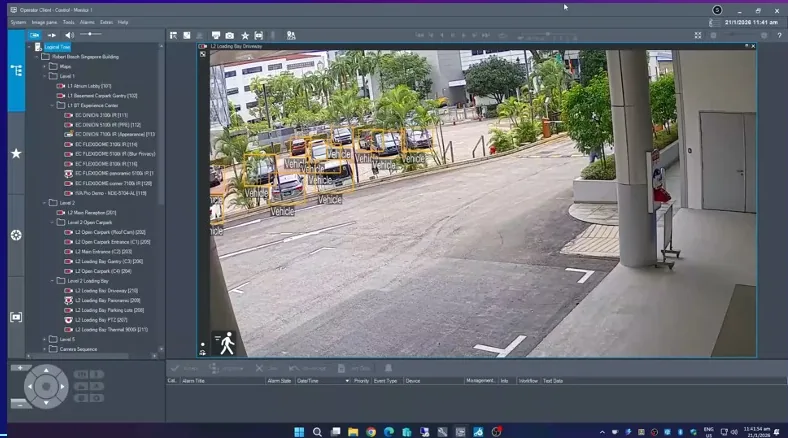Collapse the L1 BT Experience Center folder
The image size is (788, 438).
pyautogui.click(x=52, y=105)
